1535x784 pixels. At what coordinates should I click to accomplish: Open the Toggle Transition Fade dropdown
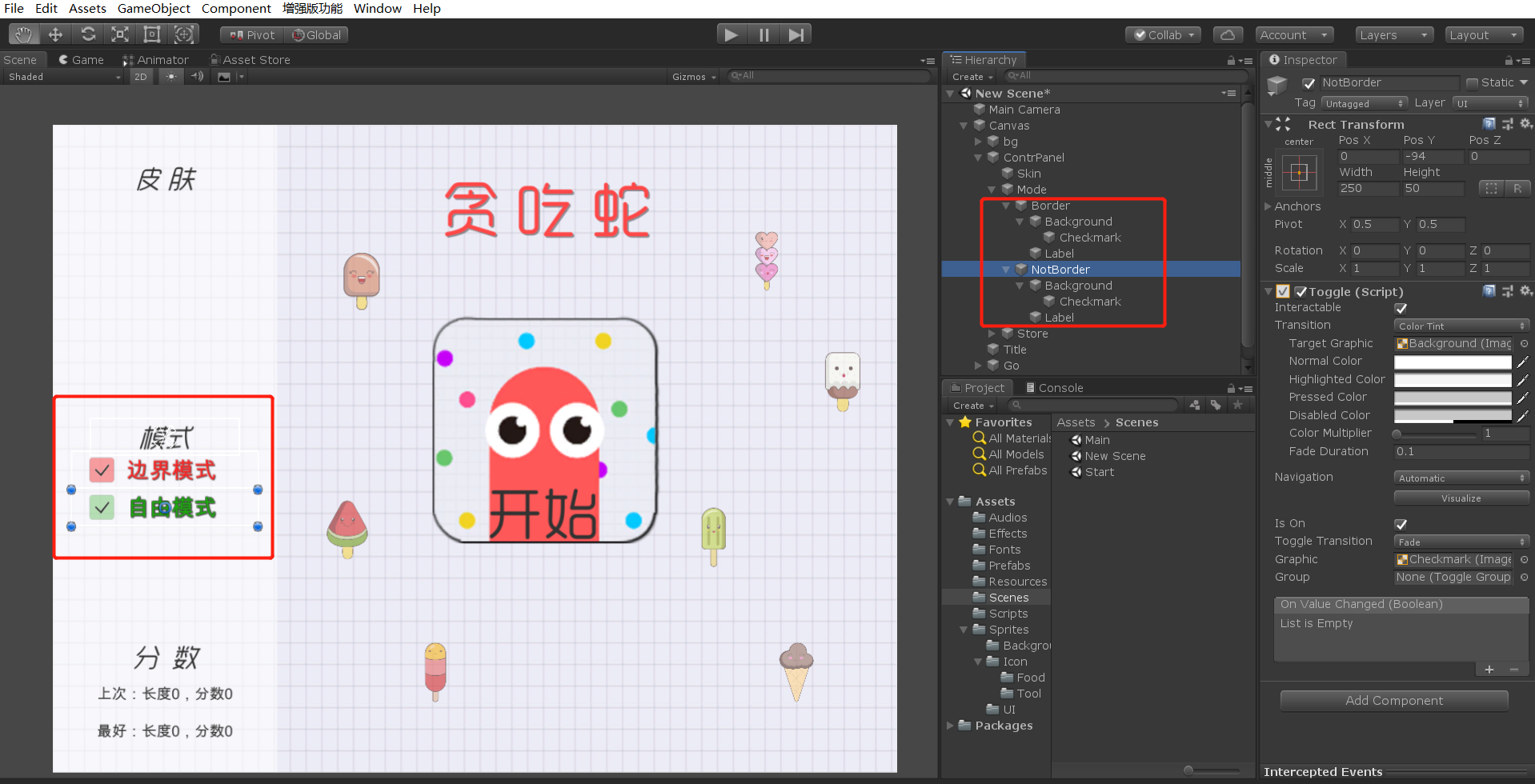[x=1461, y=542]
